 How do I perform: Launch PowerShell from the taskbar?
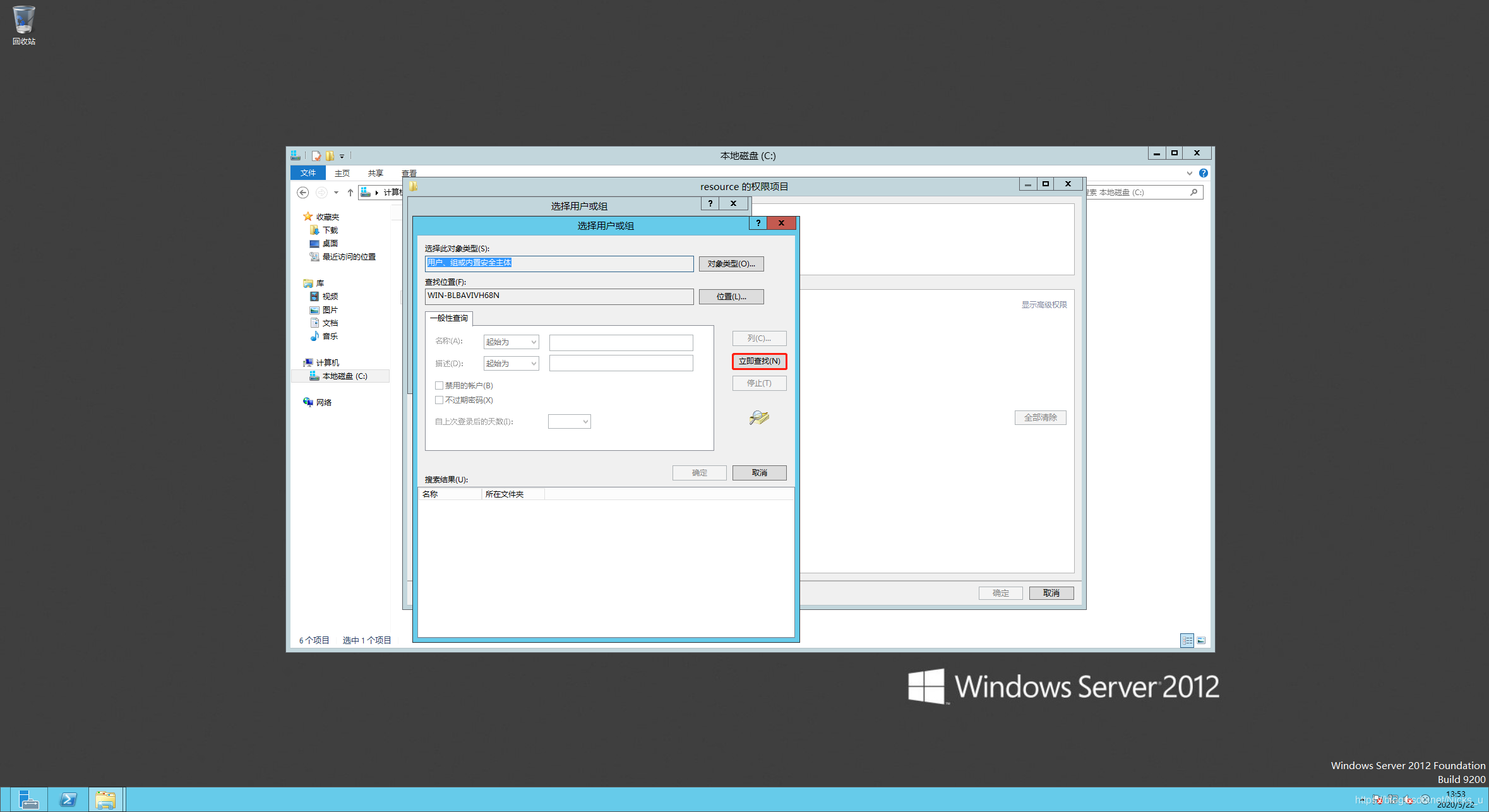[x=68, y=799]
